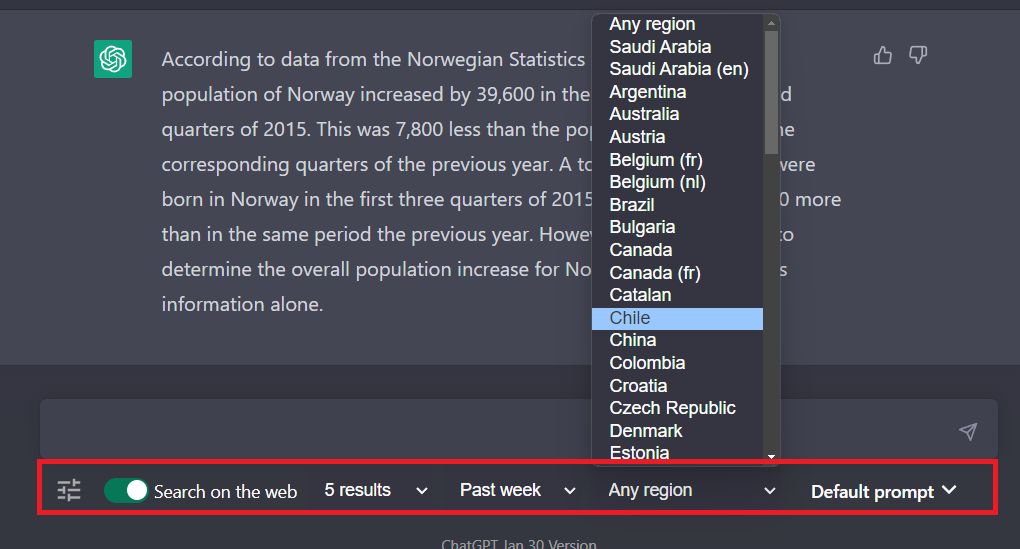The width and height of the screenshot is (1020, 549).
Task: Choose Brazil in region list
Action: point(677,205)
